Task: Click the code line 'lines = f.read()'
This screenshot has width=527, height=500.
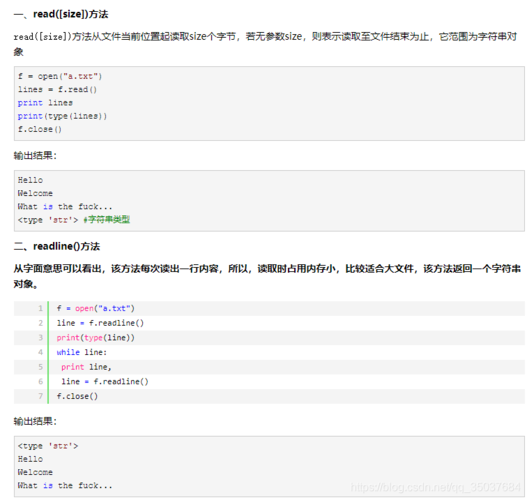Action: (57, 89)
